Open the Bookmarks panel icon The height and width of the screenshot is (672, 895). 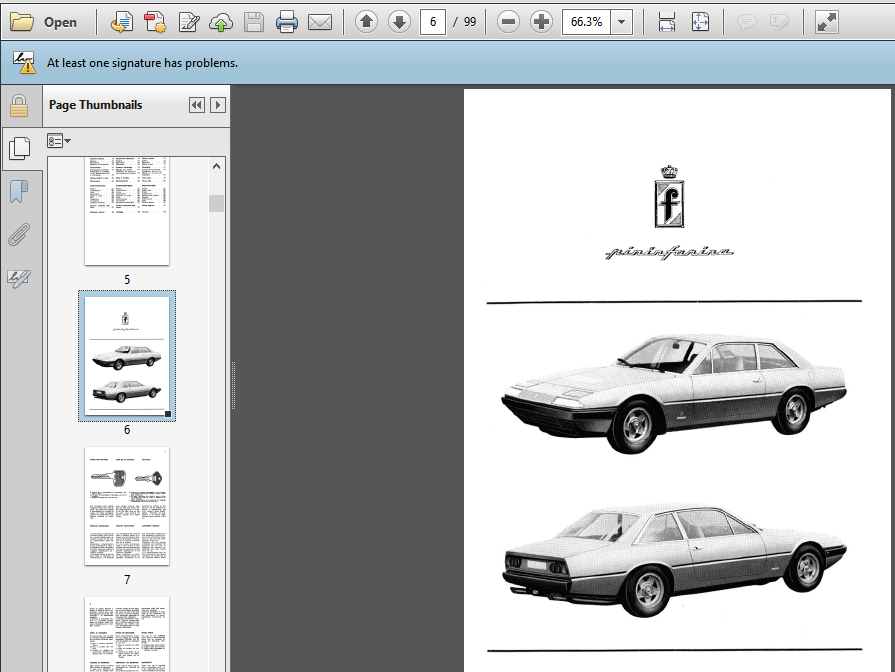[19, 191]
